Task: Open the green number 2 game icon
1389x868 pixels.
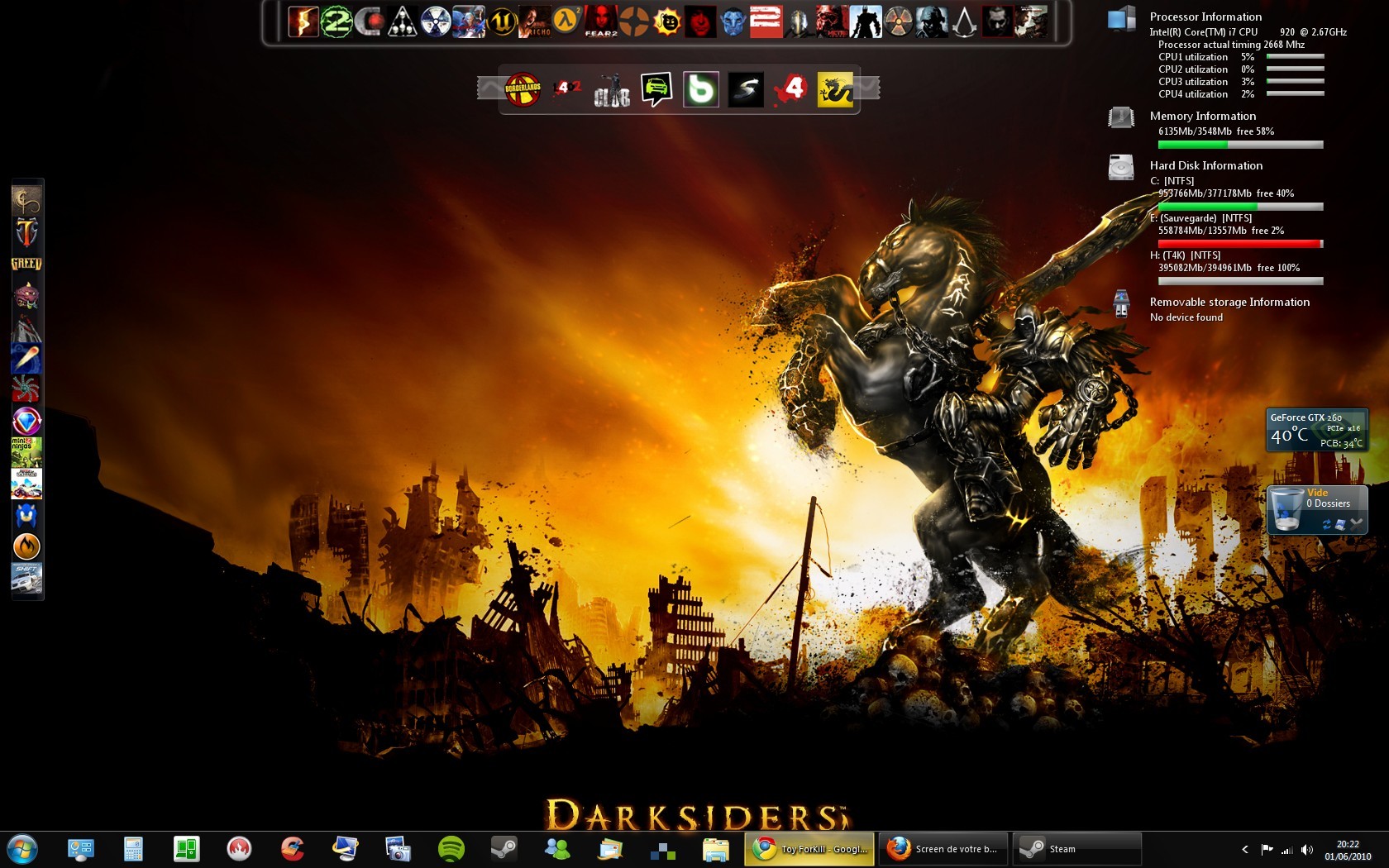Action: click(x=337, y=21)
